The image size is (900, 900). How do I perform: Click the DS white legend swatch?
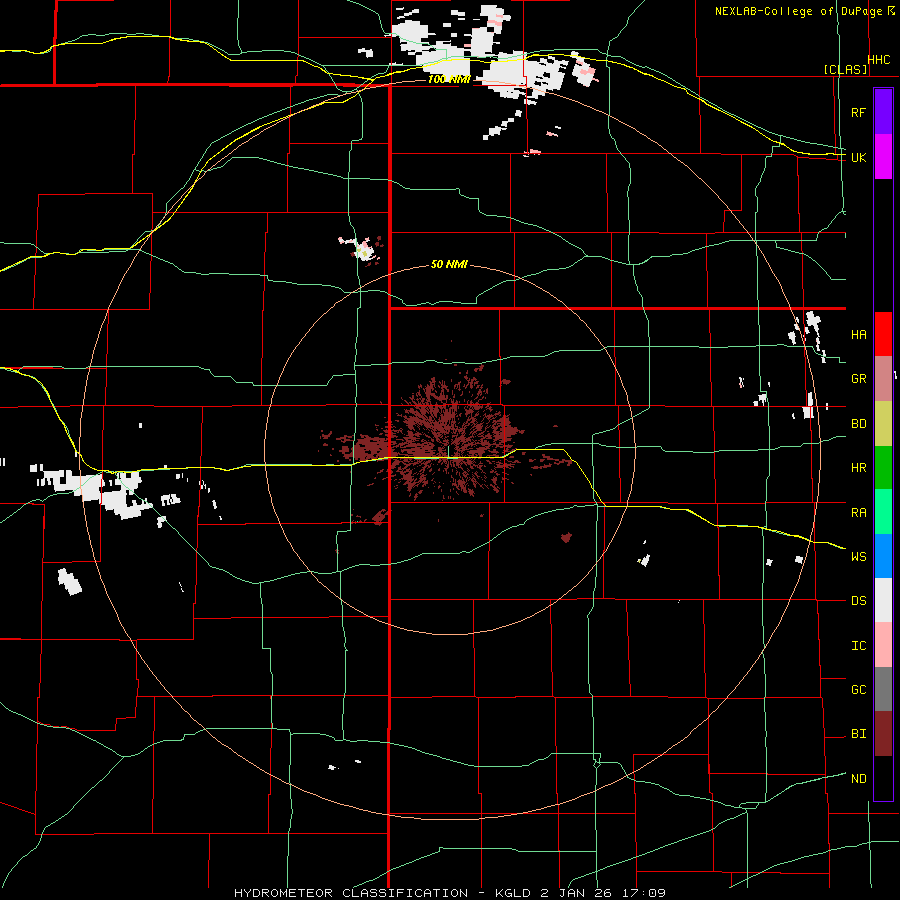tap(883, 600)
